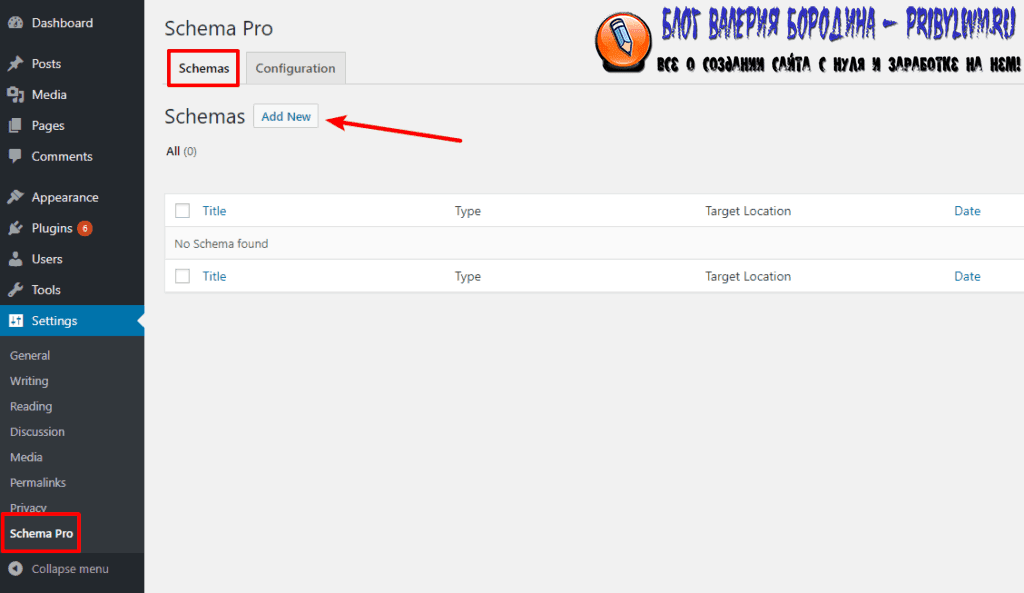Open Writing settings submenu
This screenshot has height=593, width=1024.
click(29, 381)
